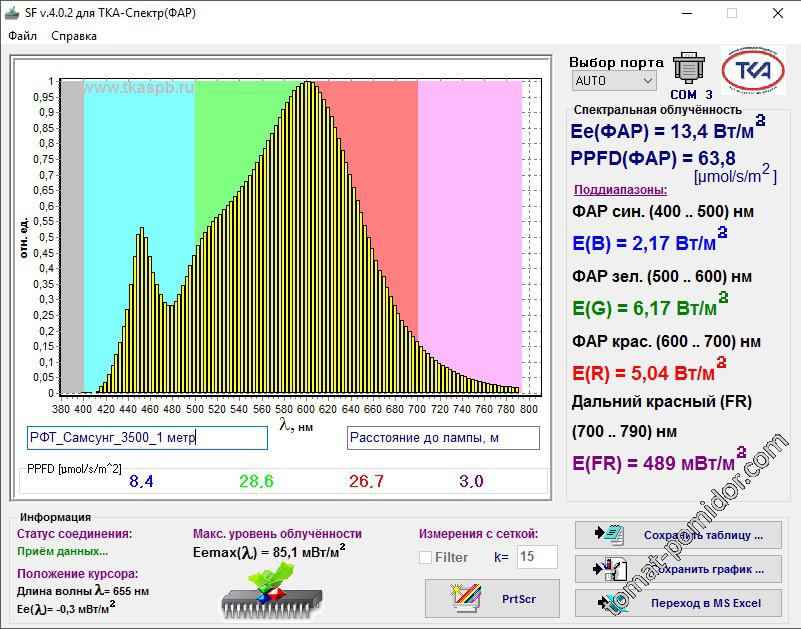Maximize the application window
Image resolution: width=801 pixels, height=629 pixels.
tap(731, 13)
